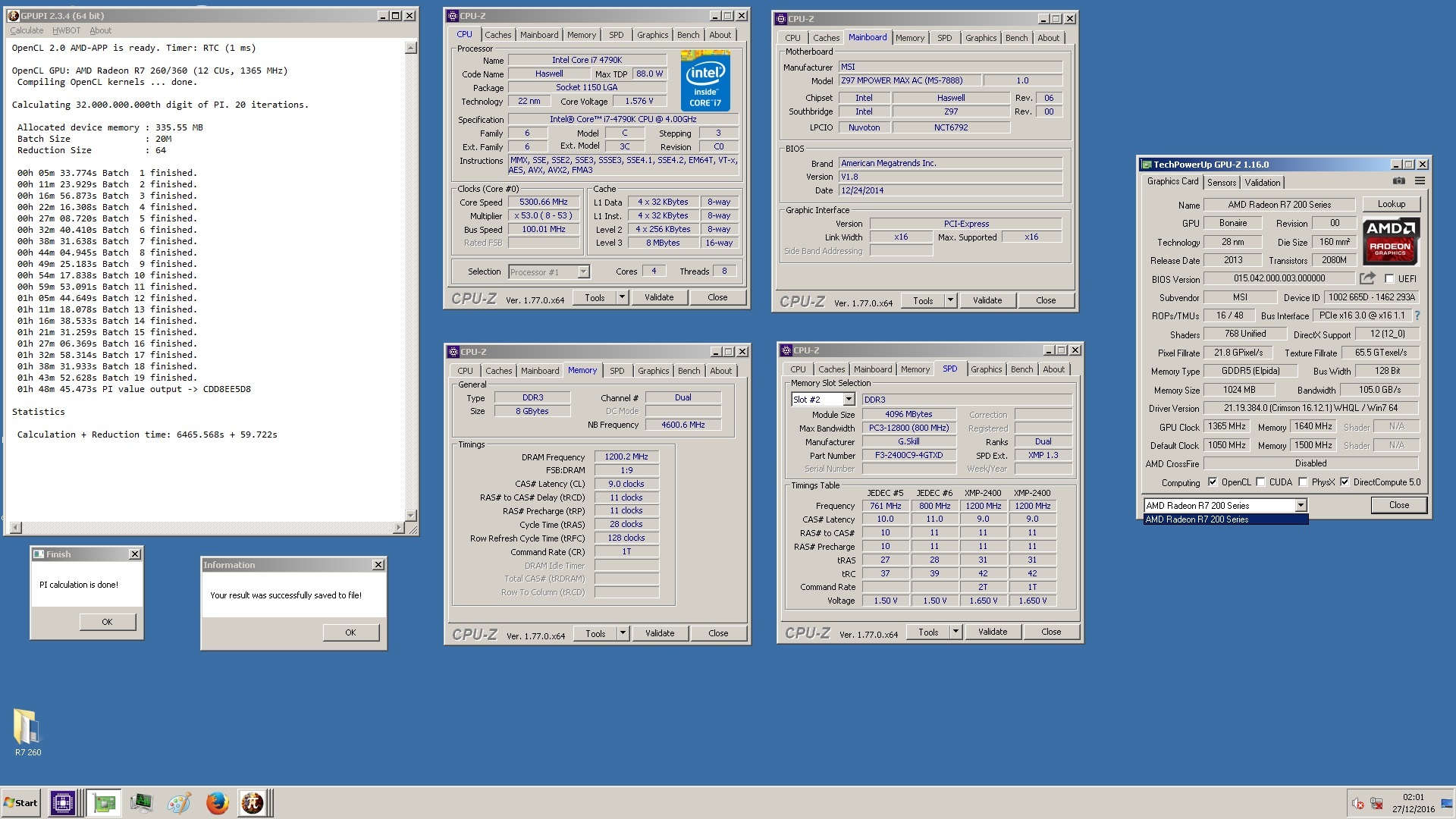Click the GPUPI output scroll up arrow
The image size is (1456, 819).
click(411, 48)
